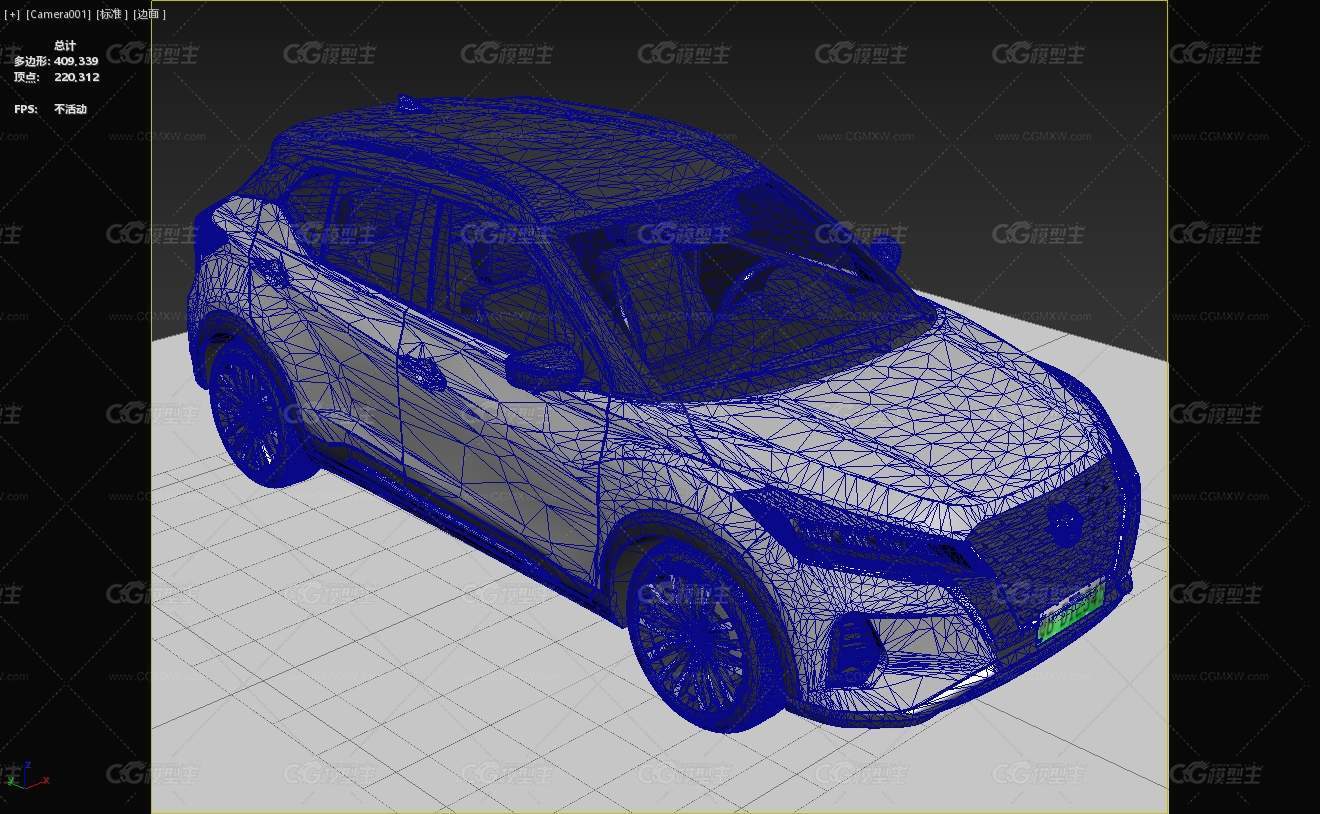Image resolution: width=1320 pixels, height=814 pixels.
Task: Click the XYZ world axis gizmo
Action: (26, 775)
